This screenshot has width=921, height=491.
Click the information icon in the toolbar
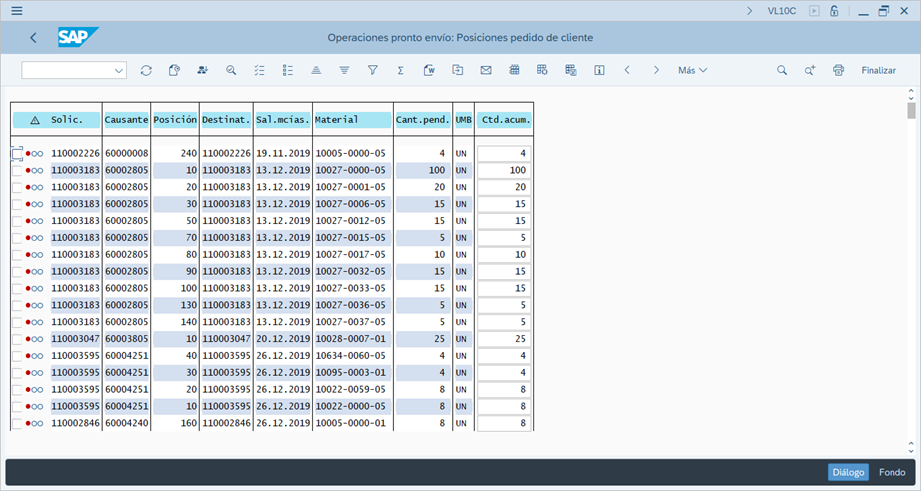[599, 71]
